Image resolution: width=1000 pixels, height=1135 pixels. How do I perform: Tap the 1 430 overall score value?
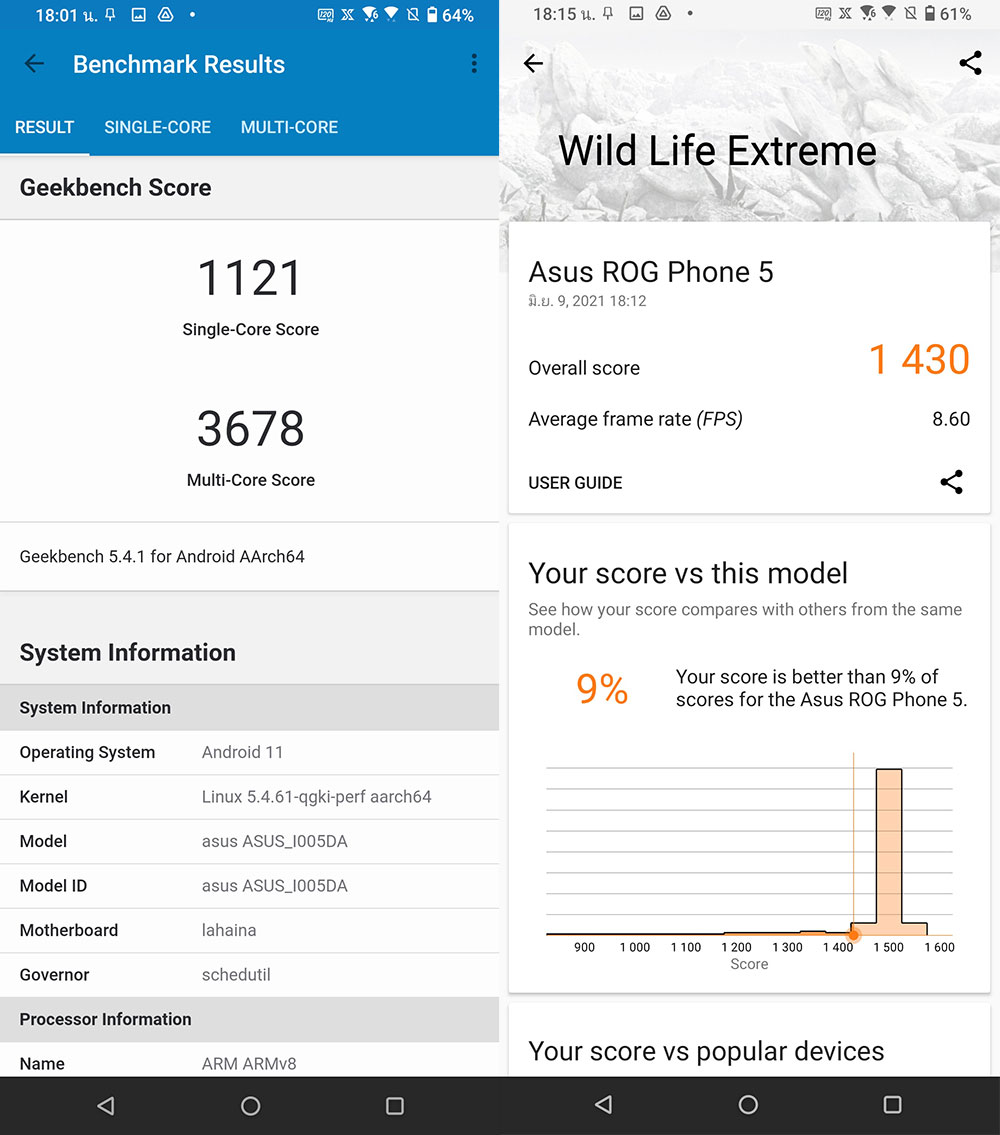pyautogui.click(x=918, y=360)
